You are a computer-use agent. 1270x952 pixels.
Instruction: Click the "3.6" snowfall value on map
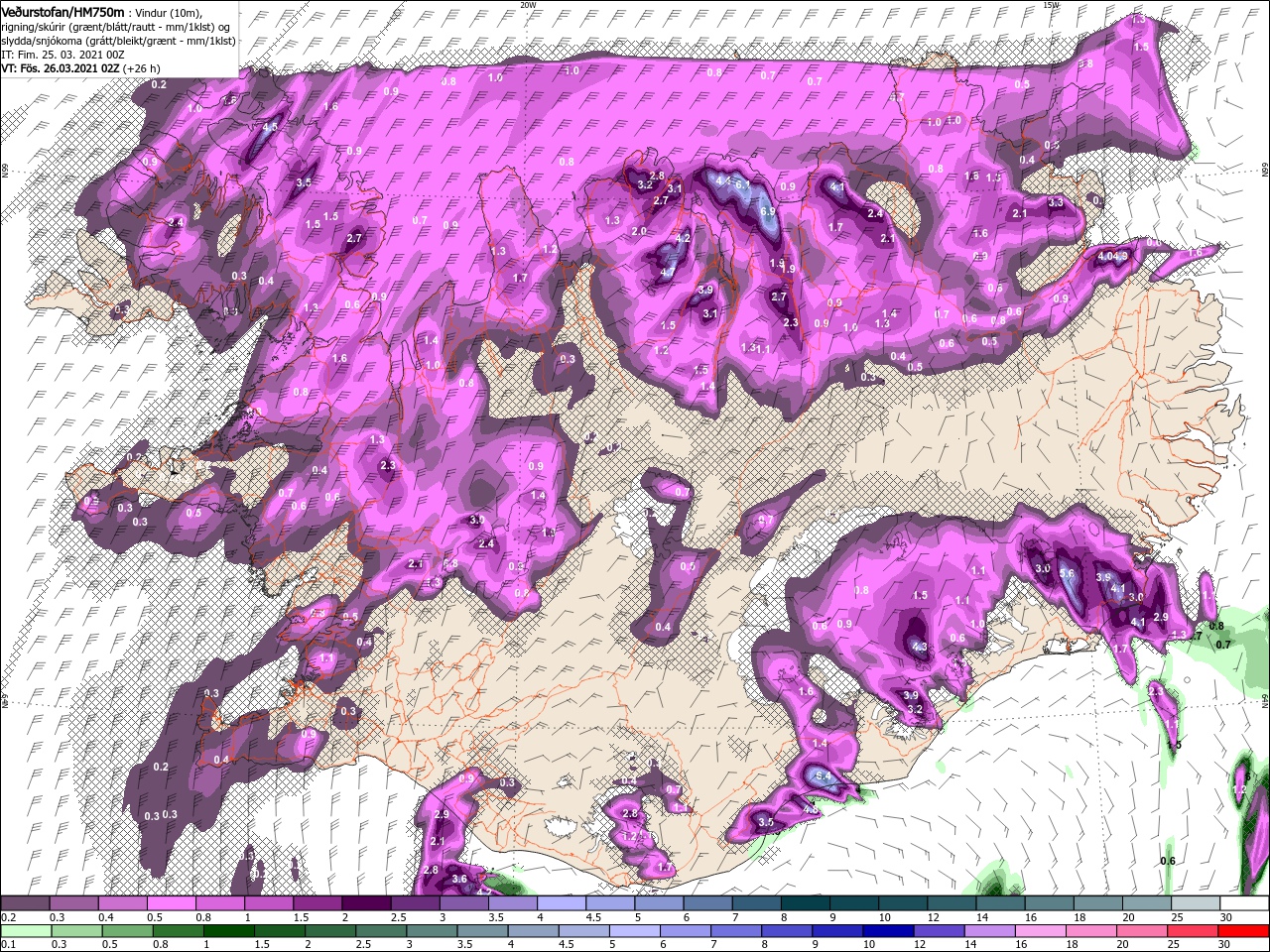coord(459,879)
